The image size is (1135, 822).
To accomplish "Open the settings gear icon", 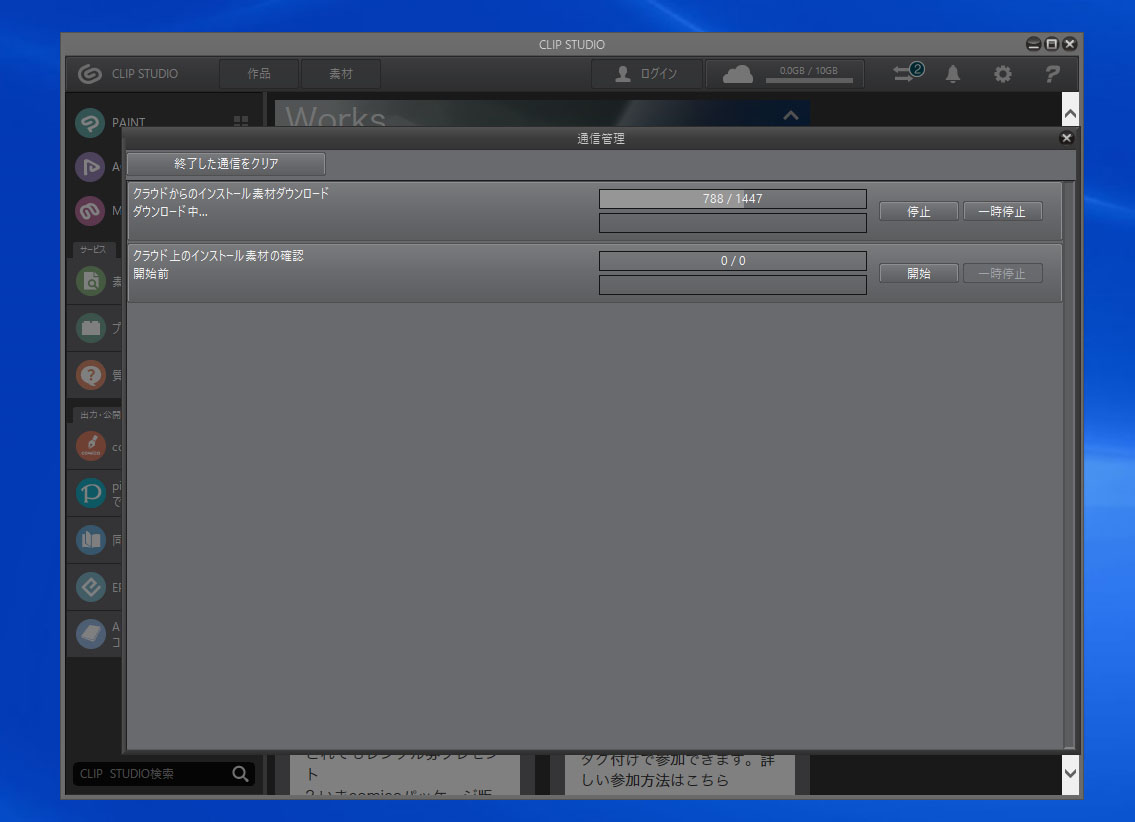I will [1003, 74].
